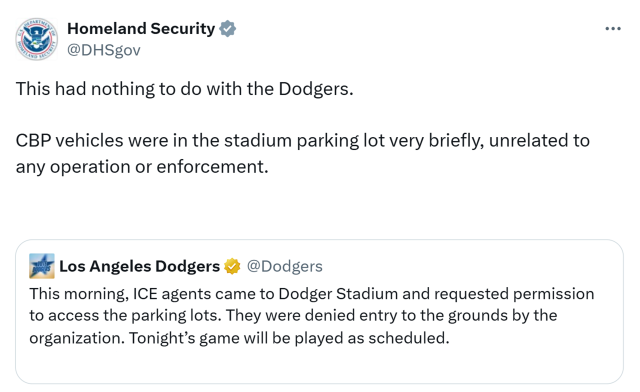Click the Los Angeles Dodgers avatar
Screen dimensions: 640x392
pos(42,266)
